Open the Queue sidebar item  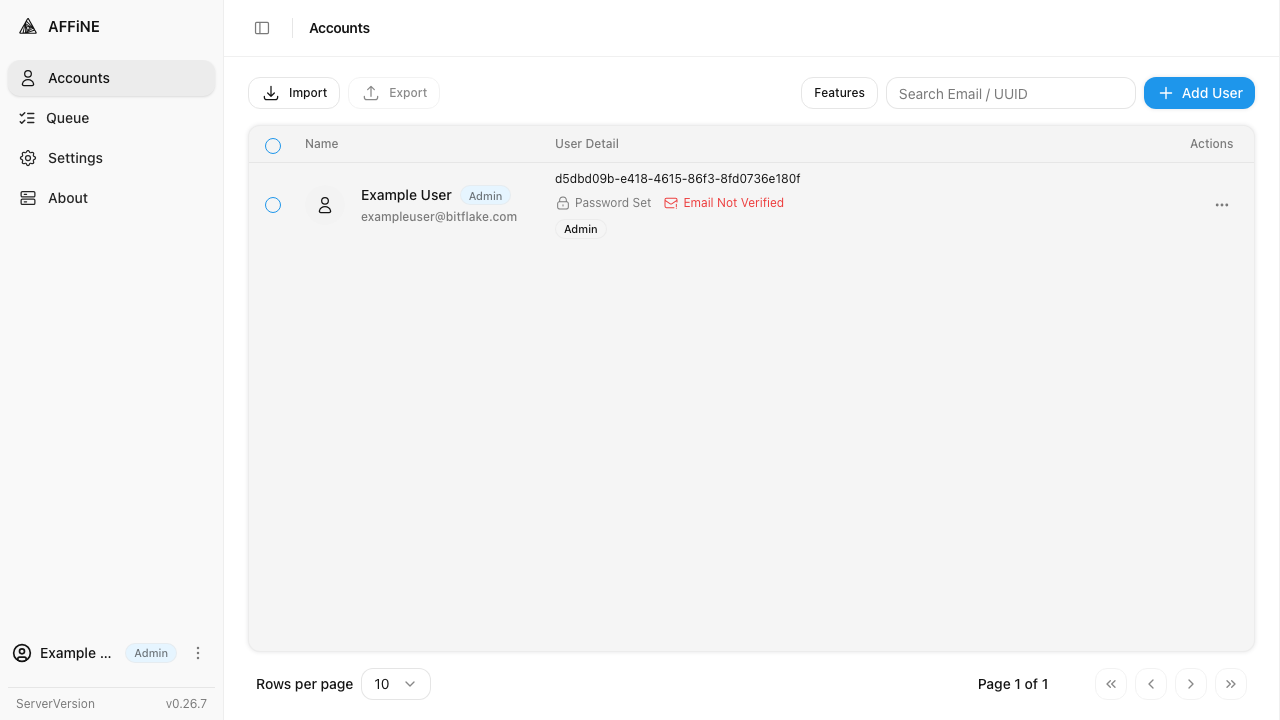111,118
